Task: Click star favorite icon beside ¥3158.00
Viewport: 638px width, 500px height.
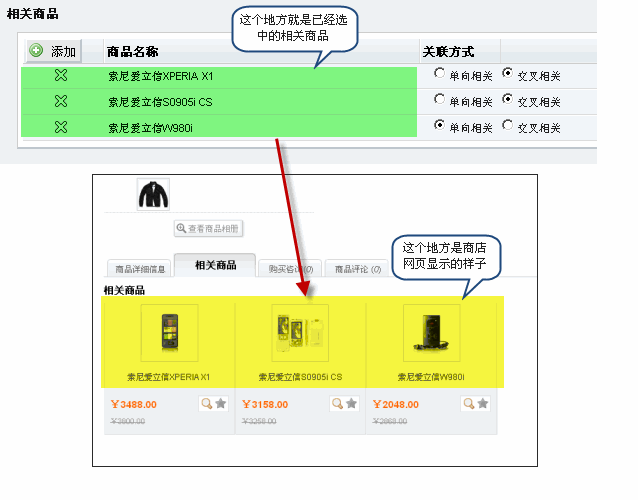Action: (352, 404)
